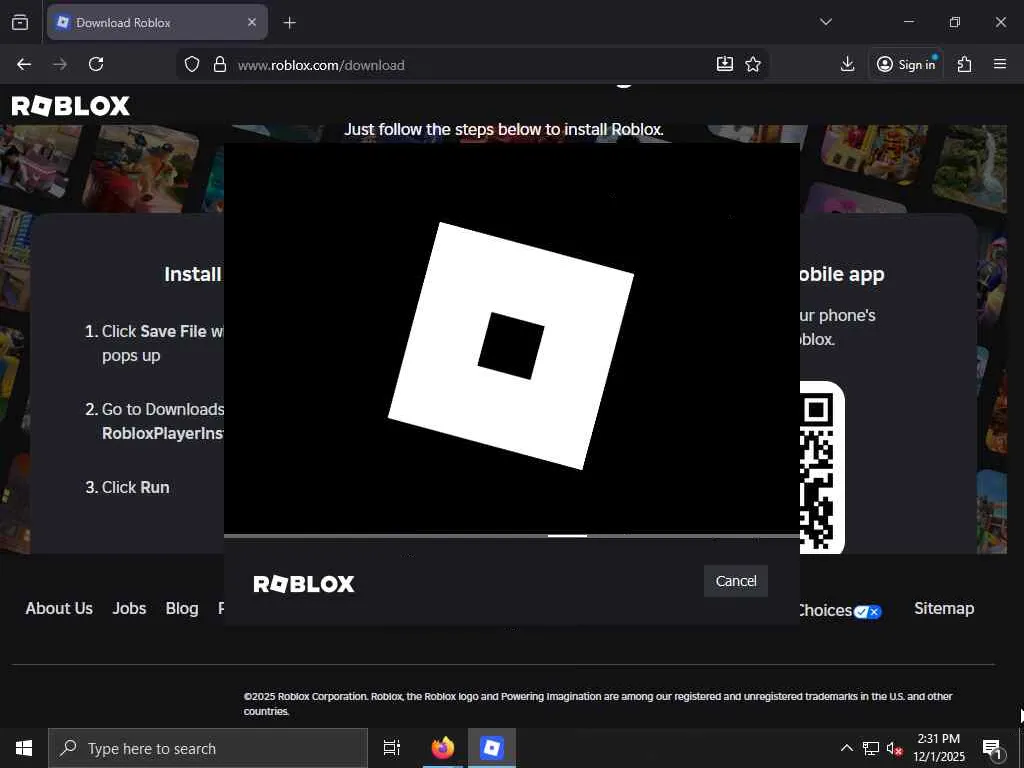Viewport: 1024px width, 768px height.
Task: Open the tracking protection shield icon
Action: tap(191, 64)
